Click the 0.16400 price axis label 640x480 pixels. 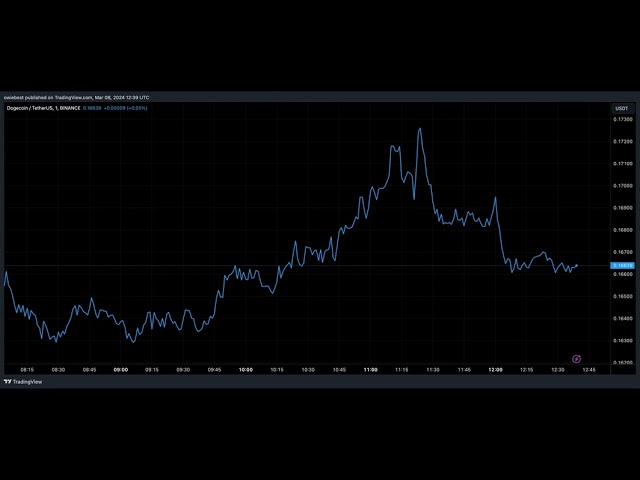tap(621, 318)
